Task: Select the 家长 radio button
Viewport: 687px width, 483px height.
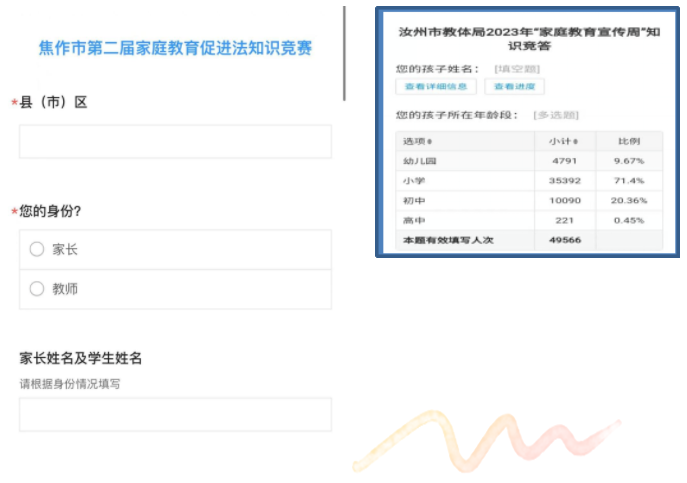Action: pyautogui.click(x=37, y=249)
